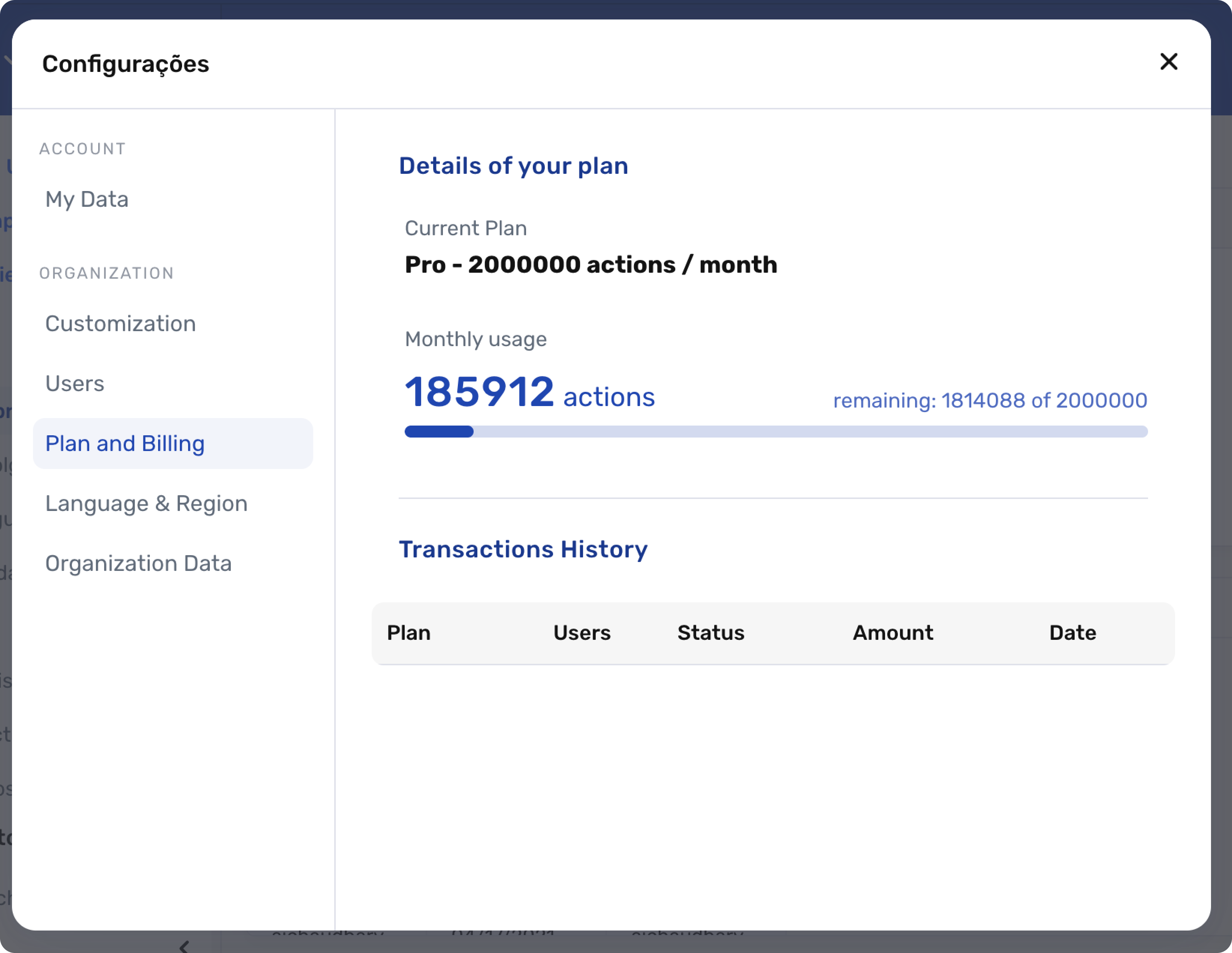This screenshot has width=1232, height=953.
Task: Open Language & Region settings
Action: click(147, 503)
